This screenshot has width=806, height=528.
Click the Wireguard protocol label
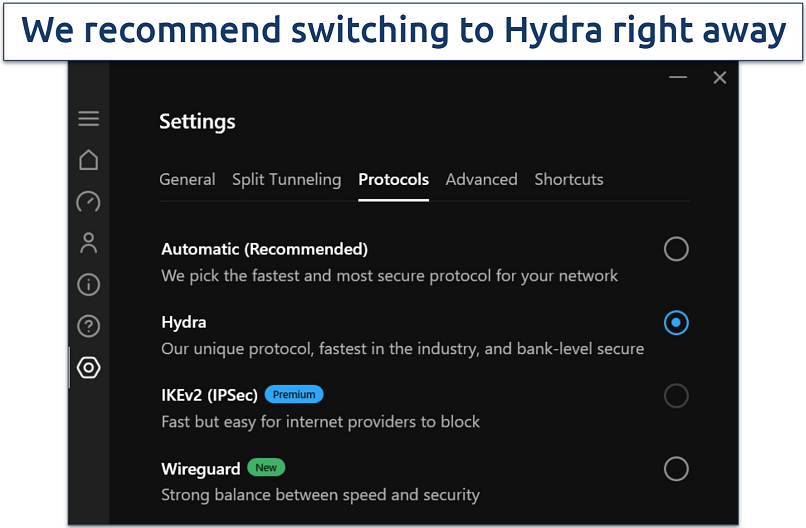tap(201, 469)
